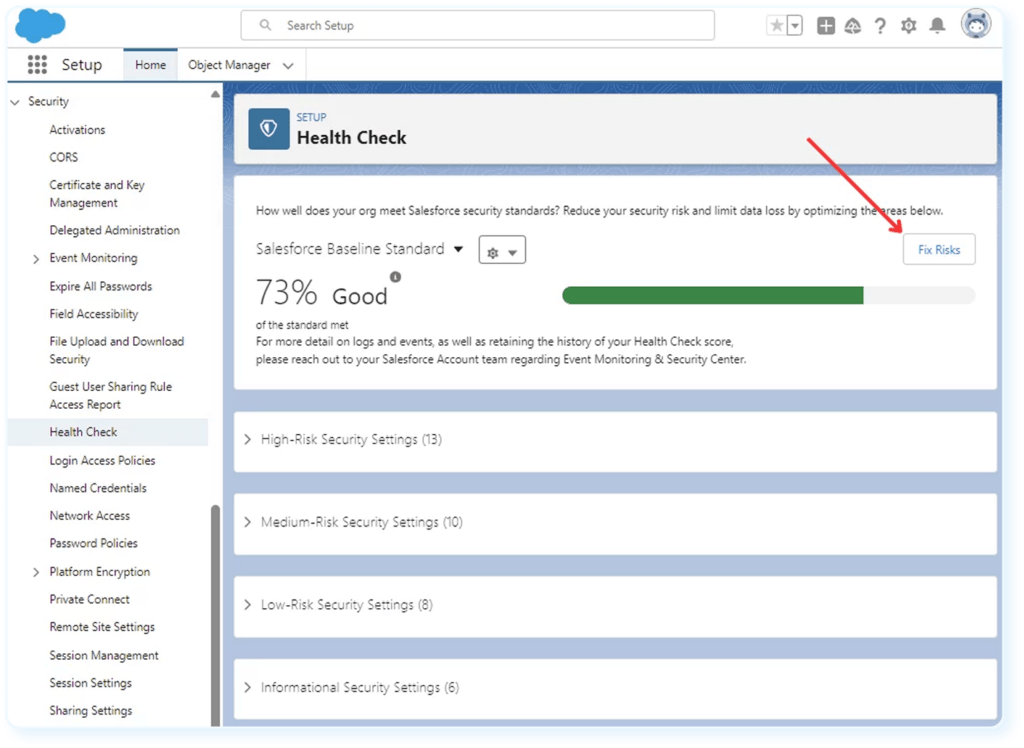Click the favorites star icon

click(776, 25)
